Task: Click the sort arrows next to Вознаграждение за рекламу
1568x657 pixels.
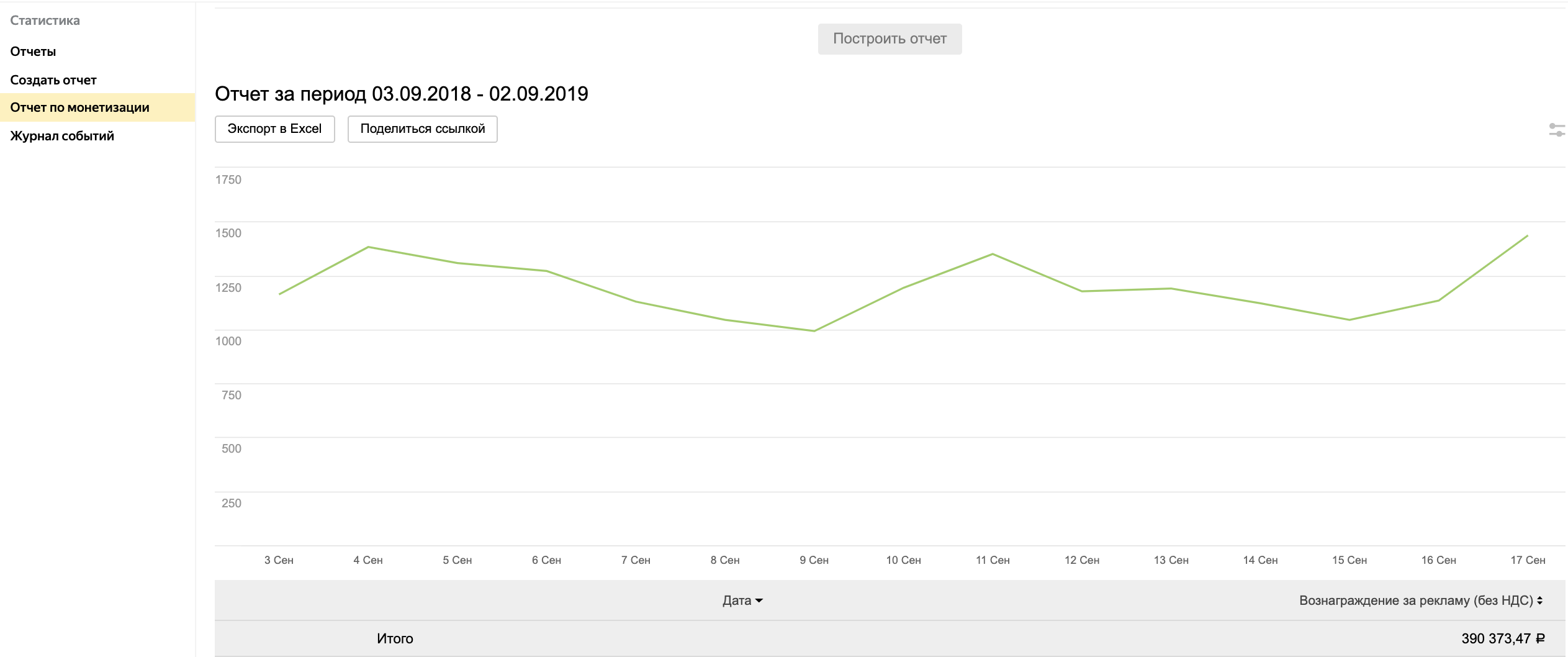Action: pos(1540,600)
